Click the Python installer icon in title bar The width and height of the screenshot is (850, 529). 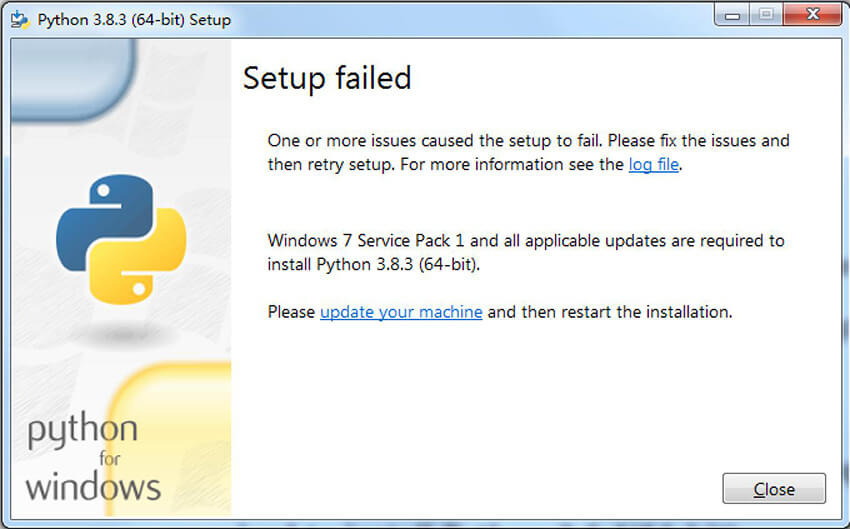[x=19, y=20]
